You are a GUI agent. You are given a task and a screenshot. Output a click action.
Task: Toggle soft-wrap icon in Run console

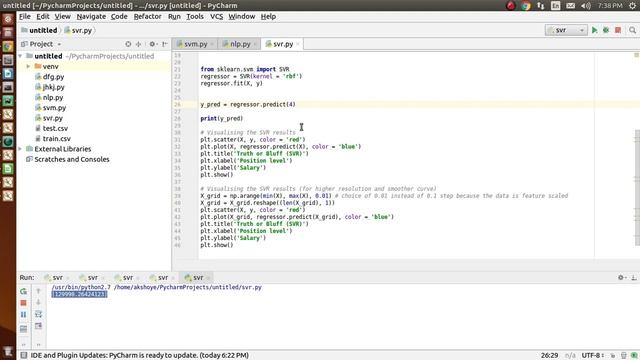[x=38, y=314]
